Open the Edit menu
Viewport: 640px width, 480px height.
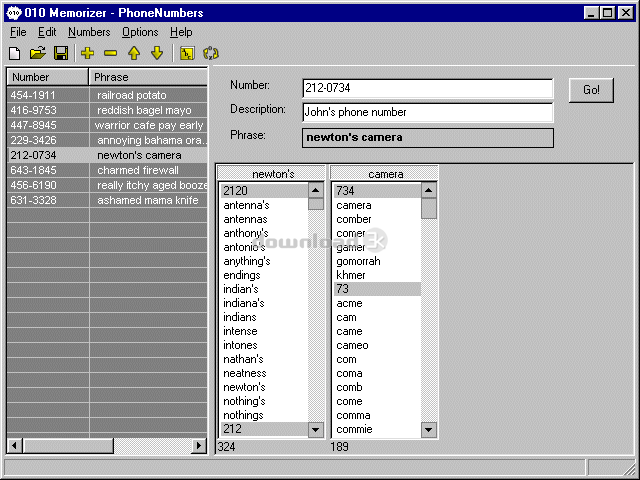point(47,32)
